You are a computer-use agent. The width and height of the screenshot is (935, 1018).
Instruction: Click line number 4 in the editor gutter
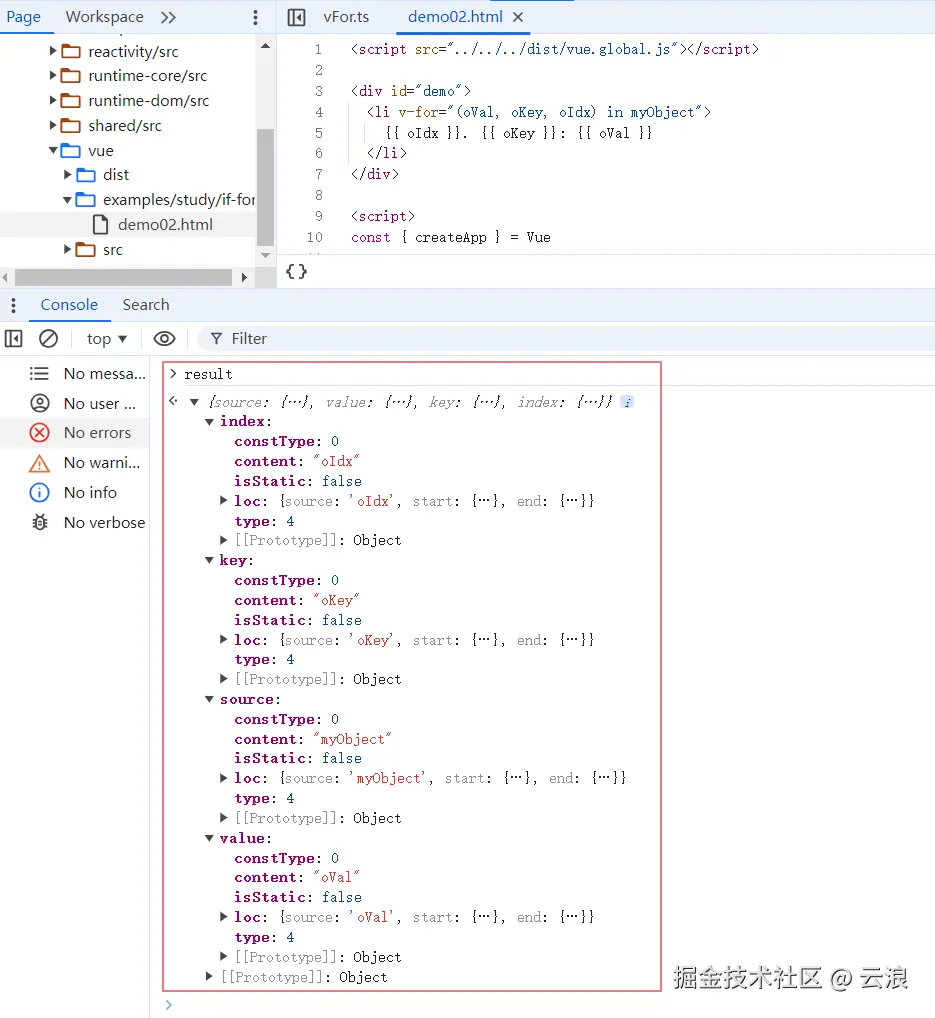(x=319, y=112)
